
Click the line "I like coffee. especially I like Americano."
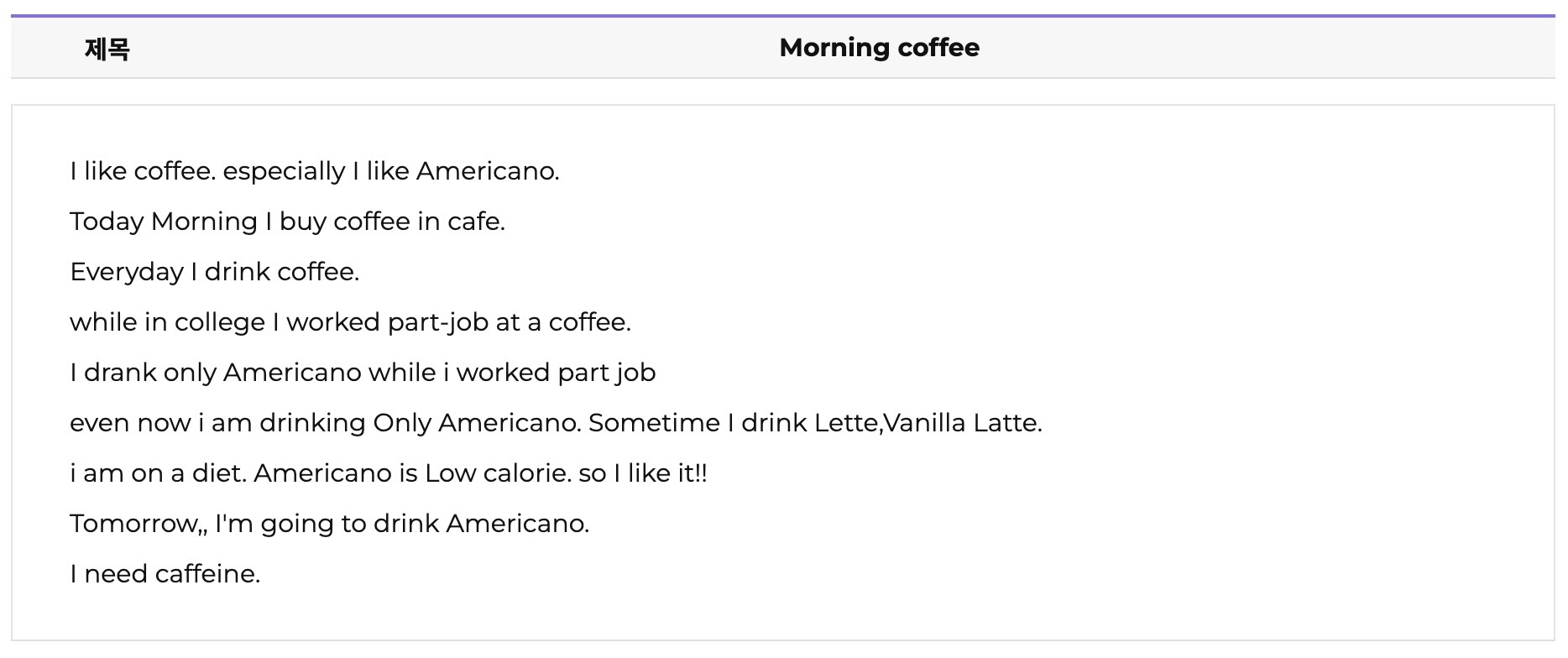[315, 172]
